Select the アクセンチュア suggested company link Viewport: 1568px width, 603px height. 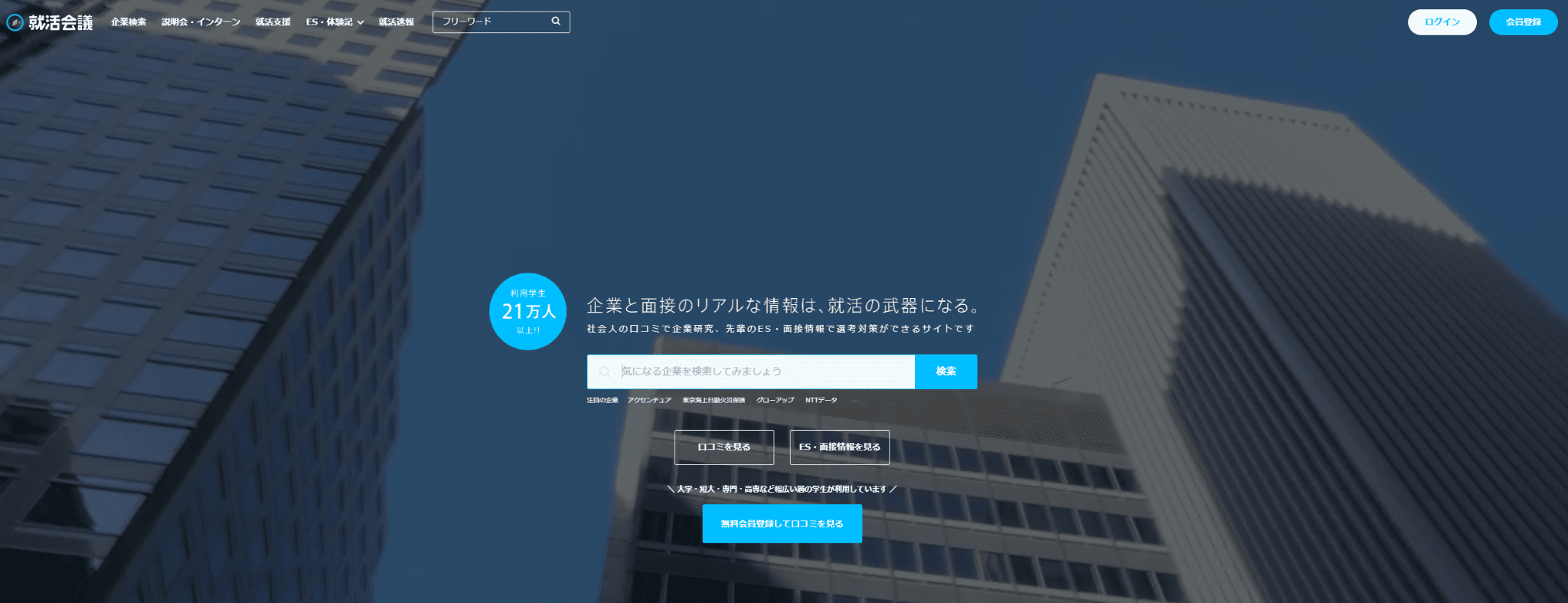[649, 400]
